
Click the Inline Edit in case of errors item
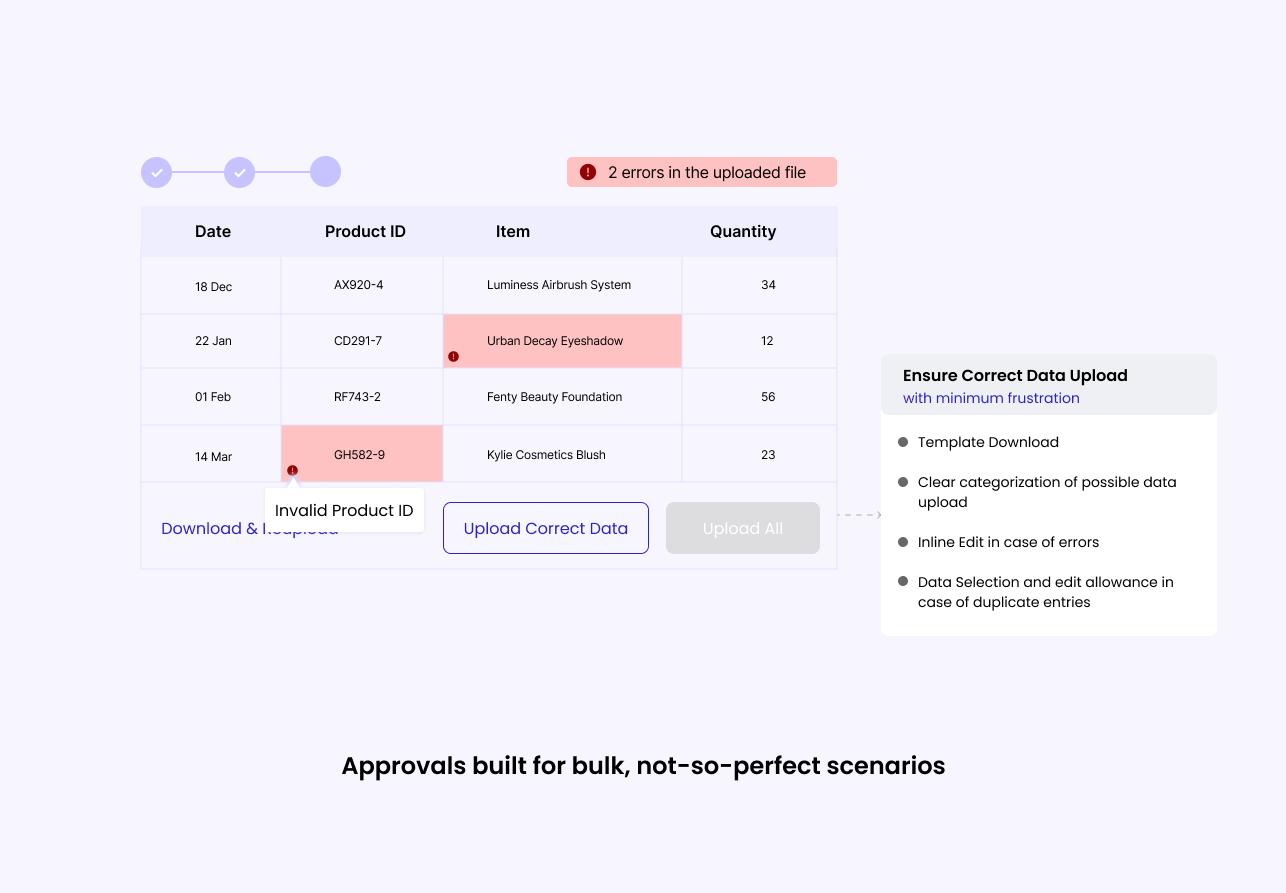pos(1008,542)
